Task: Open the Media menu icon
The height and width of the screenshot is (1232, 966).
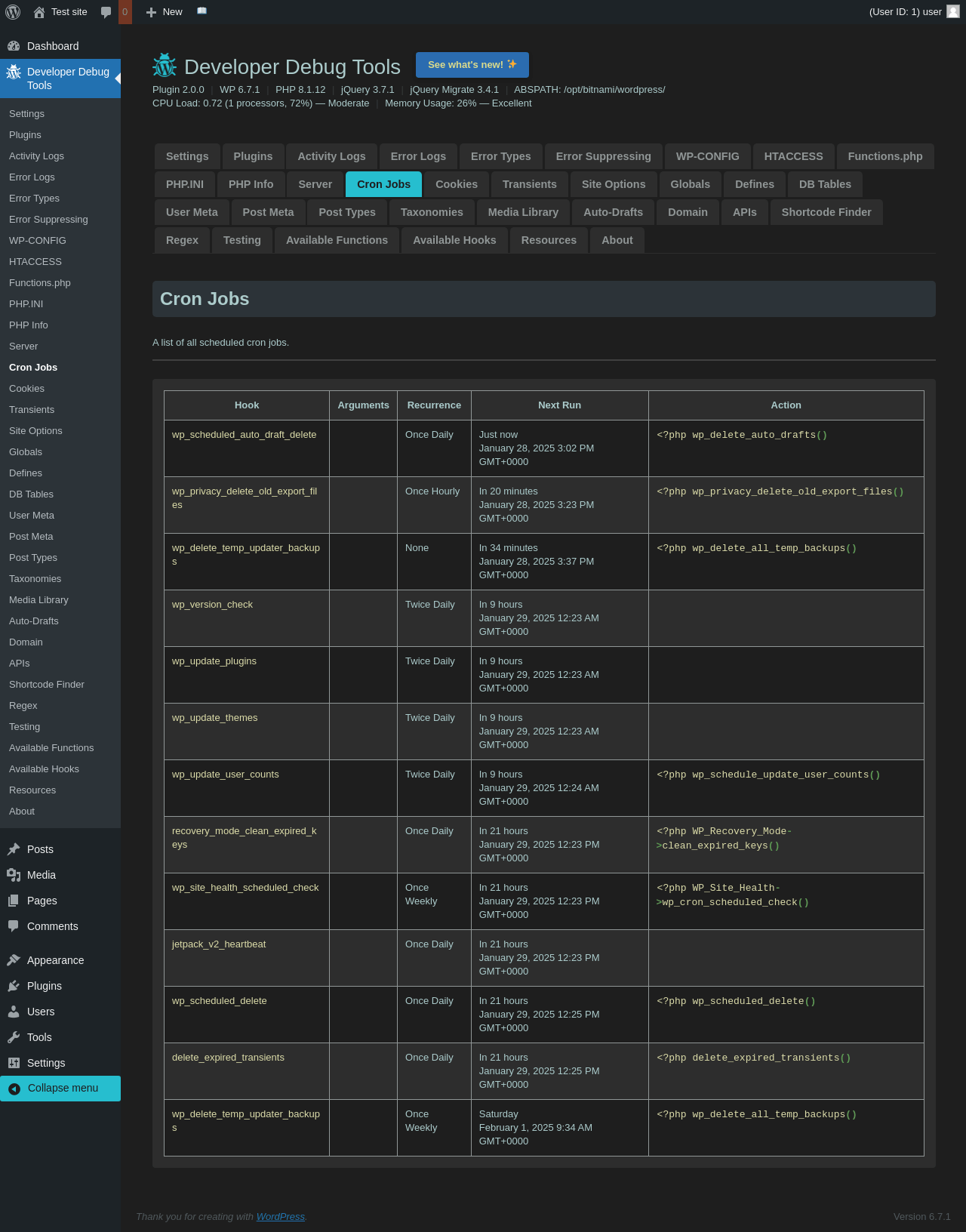Action: click(14, 875)
